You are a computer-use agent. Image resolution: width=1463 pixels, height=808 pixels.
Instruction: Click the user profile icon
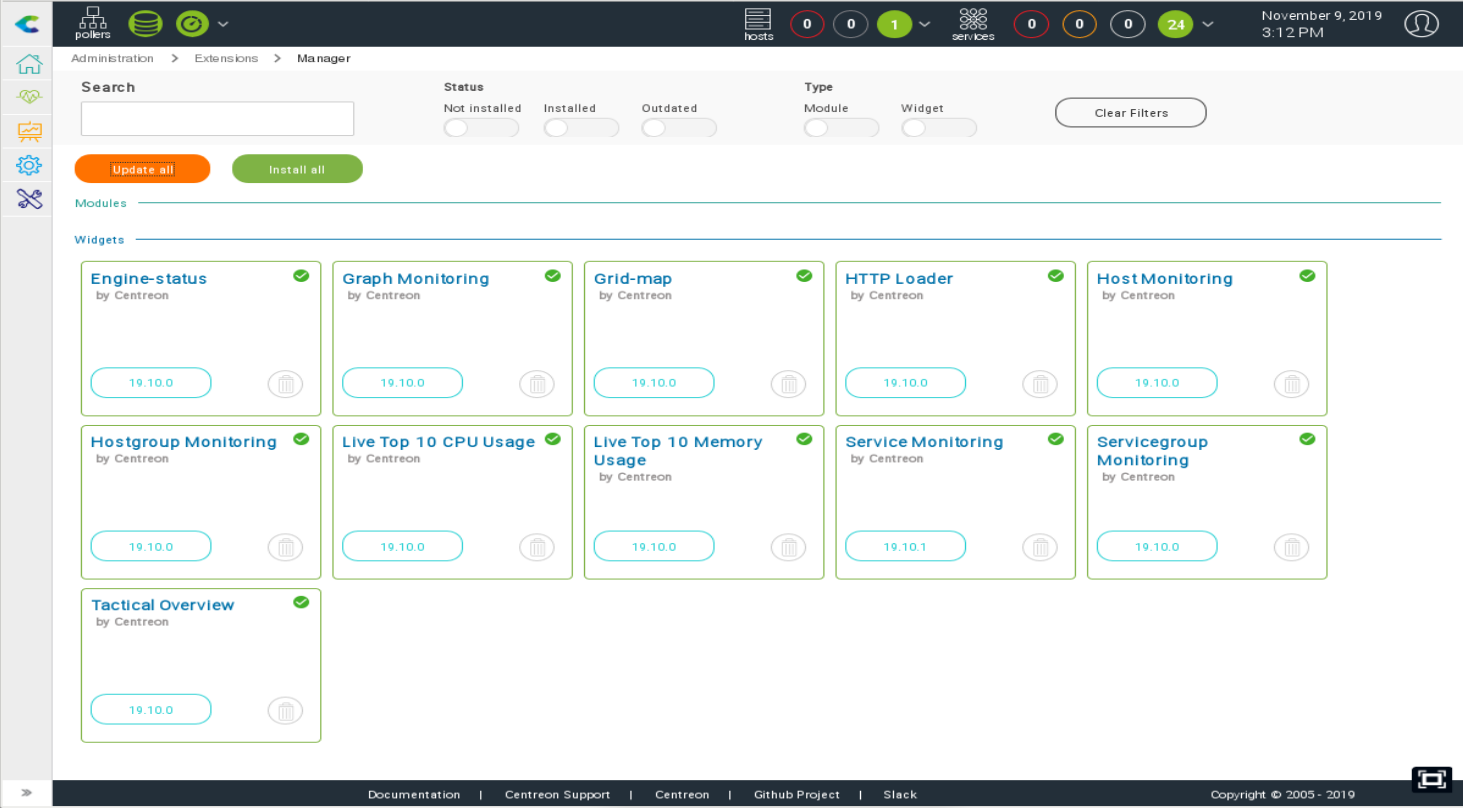pyautogui.click(x=1420, y=24)
